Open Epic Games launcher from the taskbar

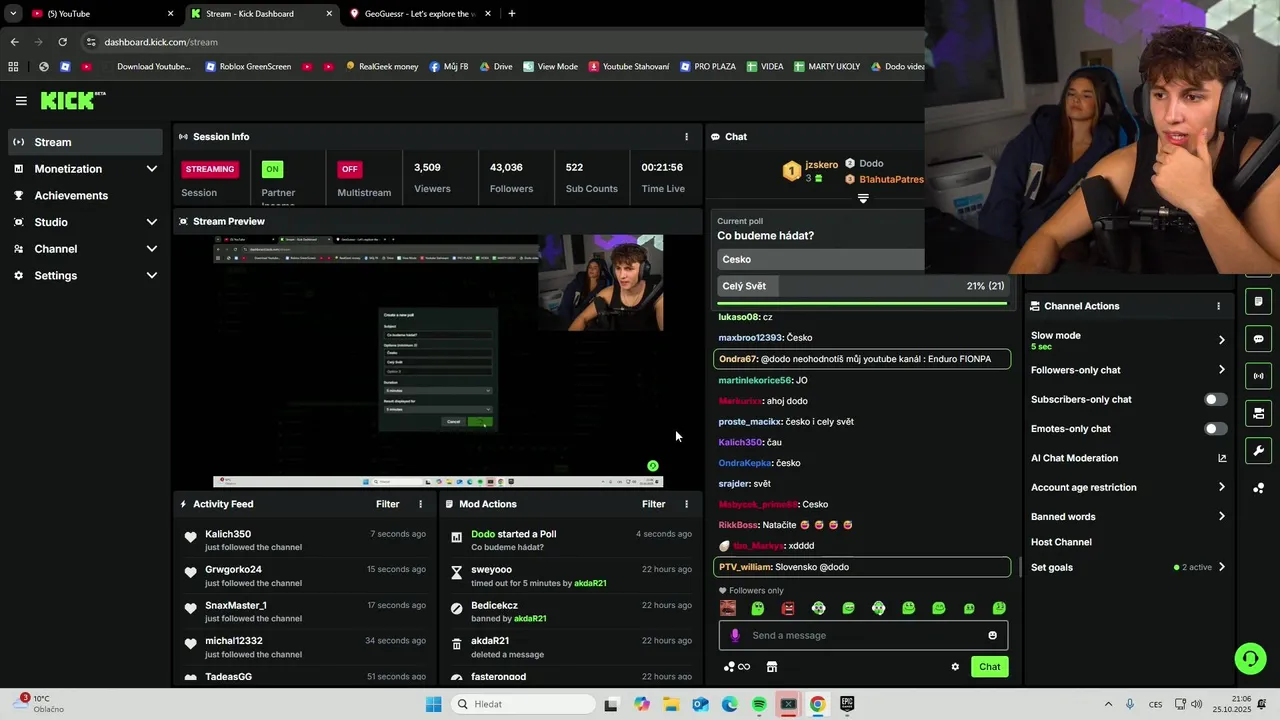(x=847, y=704)
